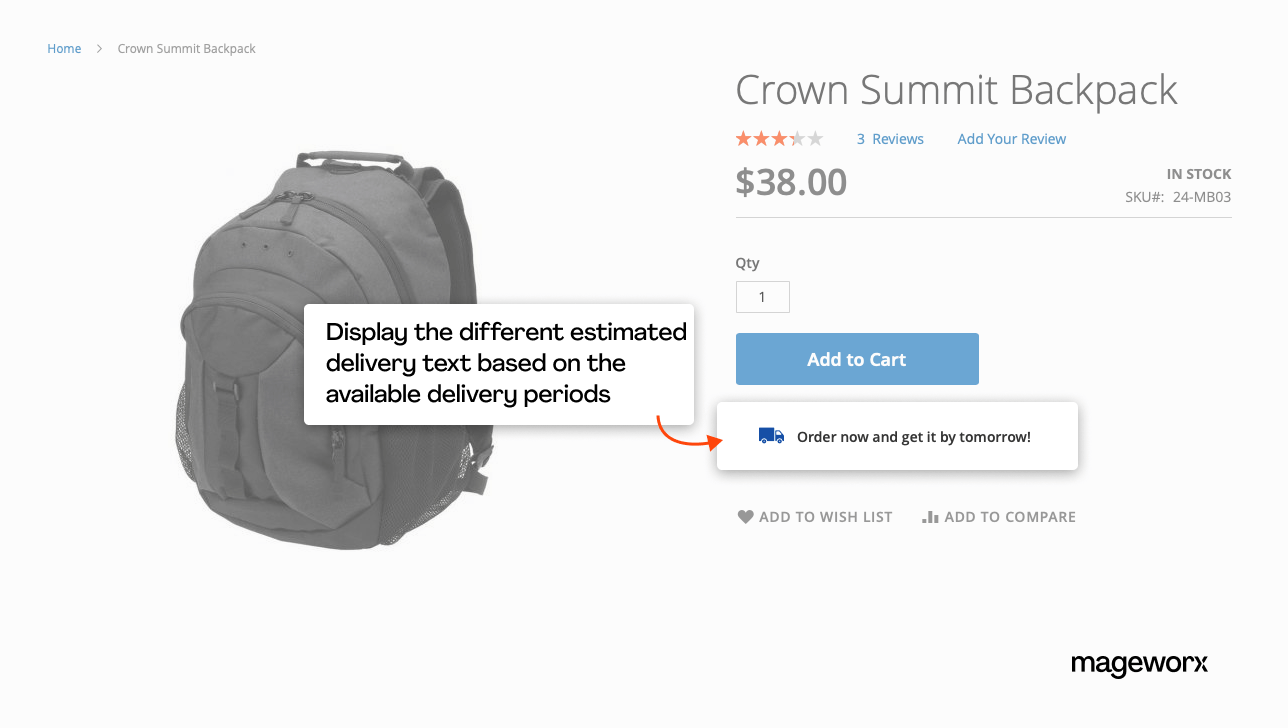Click the mageworx logo
The width and height of the screenshot is (1288, 728).
1139,664
